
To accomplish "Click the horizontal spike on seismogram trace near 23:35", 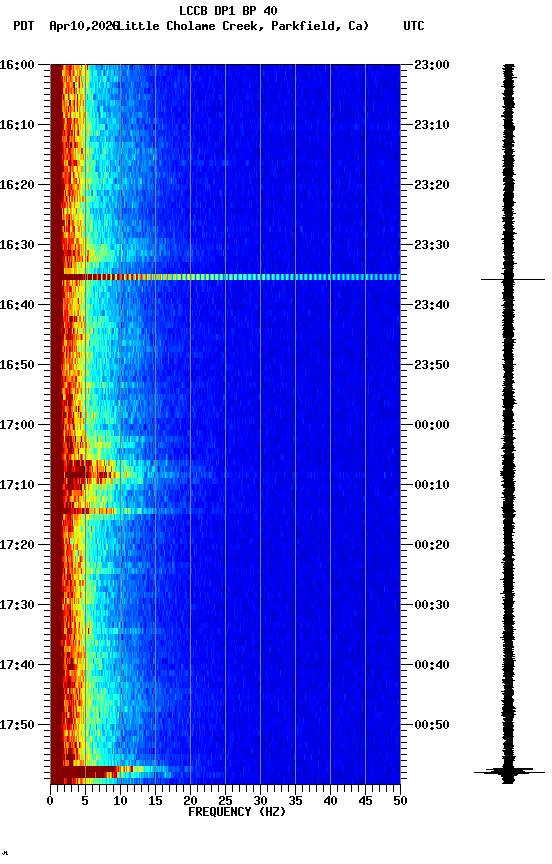I will click(x=512, y=279).
